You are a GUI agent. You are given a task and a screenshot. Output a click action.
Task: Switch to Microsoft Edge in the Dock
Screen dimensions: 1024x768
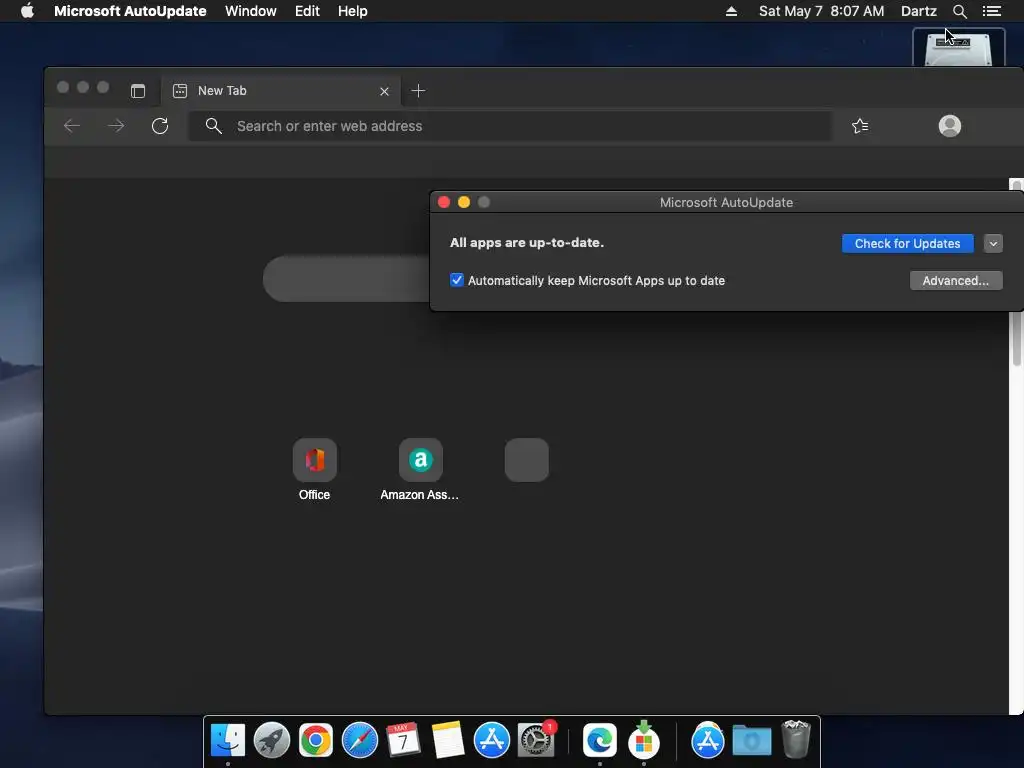pos(600,741)
